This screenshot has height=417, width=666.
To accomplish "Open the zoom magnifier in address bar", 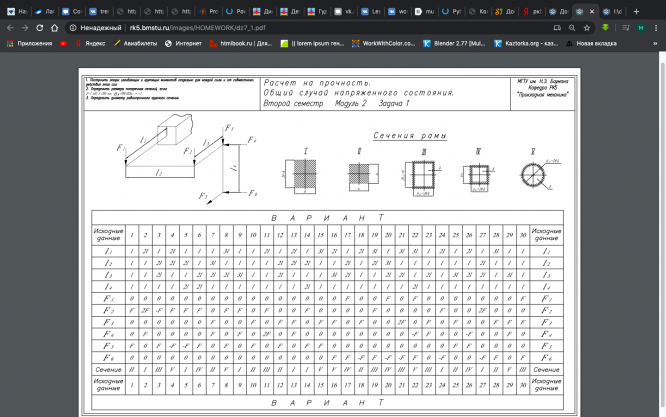I will pyautogui.click(x=572, y=28).
